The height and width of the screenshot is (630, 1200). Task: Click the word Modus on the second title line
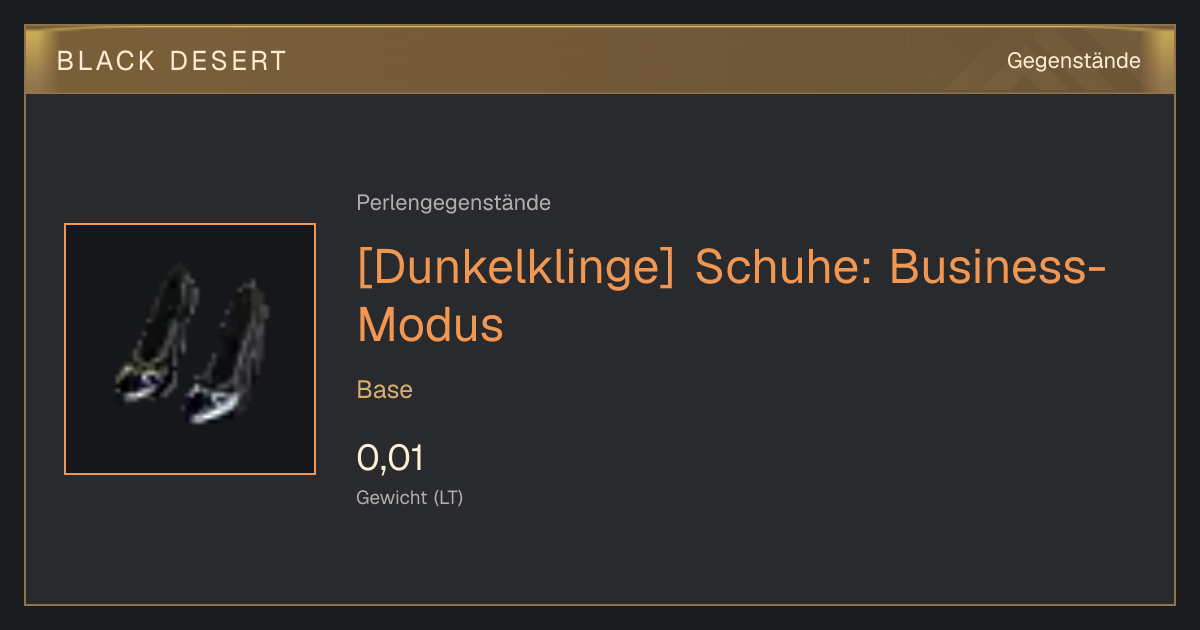[x=430, y=324]
